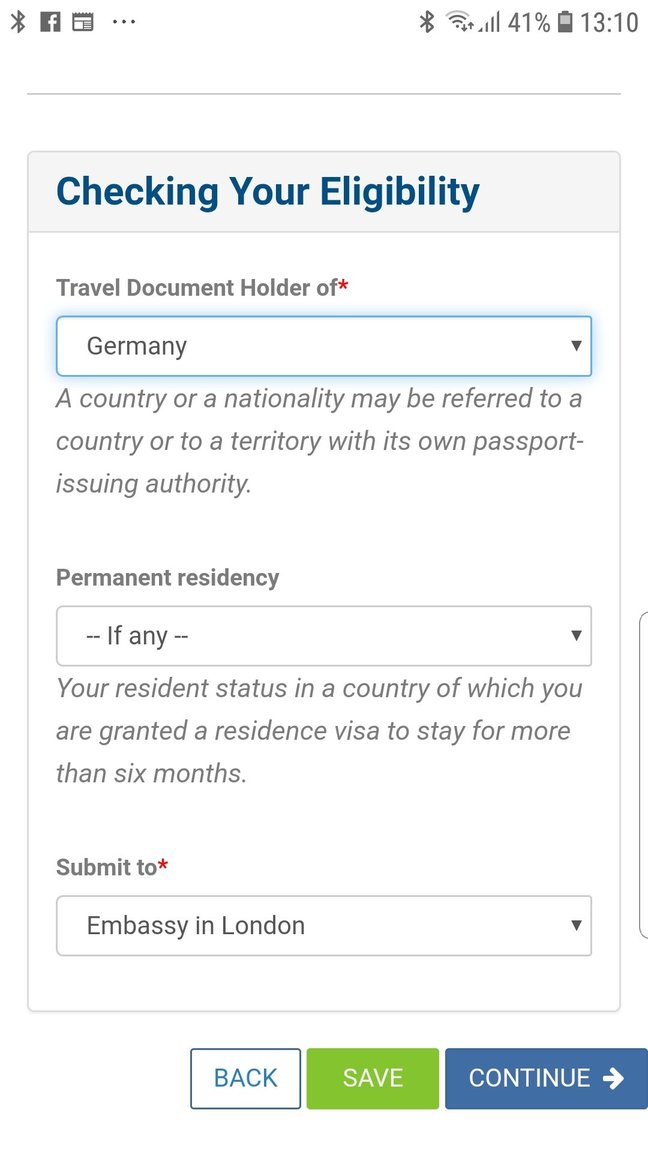
Task: Tap the Wi-Fi signal icon
Action: pyautogui.click(x=459, y=22)
